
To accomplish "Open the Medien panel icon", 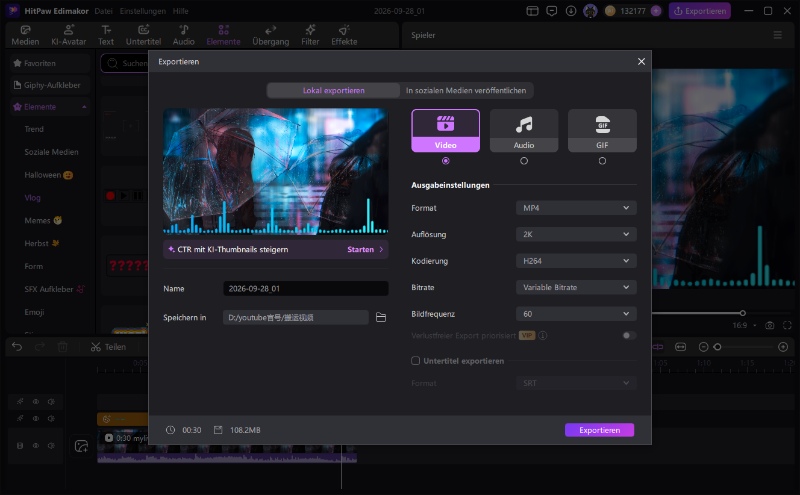I will (x=25, y=35).
